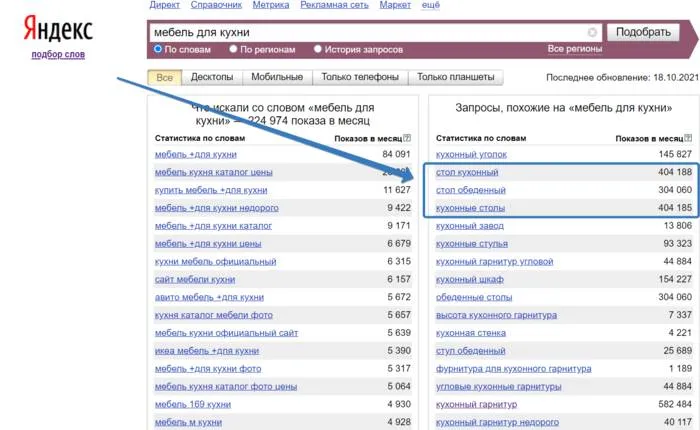Open the 'Только телефоны' tab
This screenshot has height=430, width=700.
click(360, 78)
